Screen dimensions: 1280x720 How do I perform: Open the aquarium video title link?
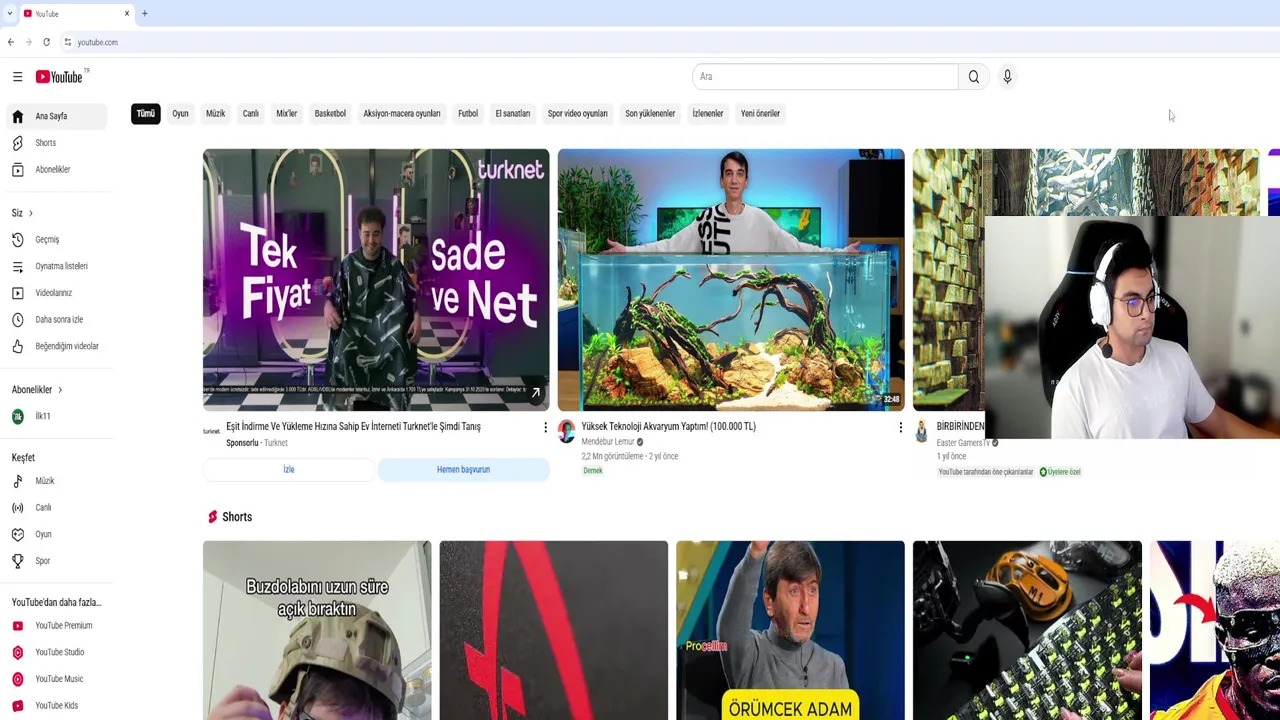pyautogui.click(x=668, y=427)
